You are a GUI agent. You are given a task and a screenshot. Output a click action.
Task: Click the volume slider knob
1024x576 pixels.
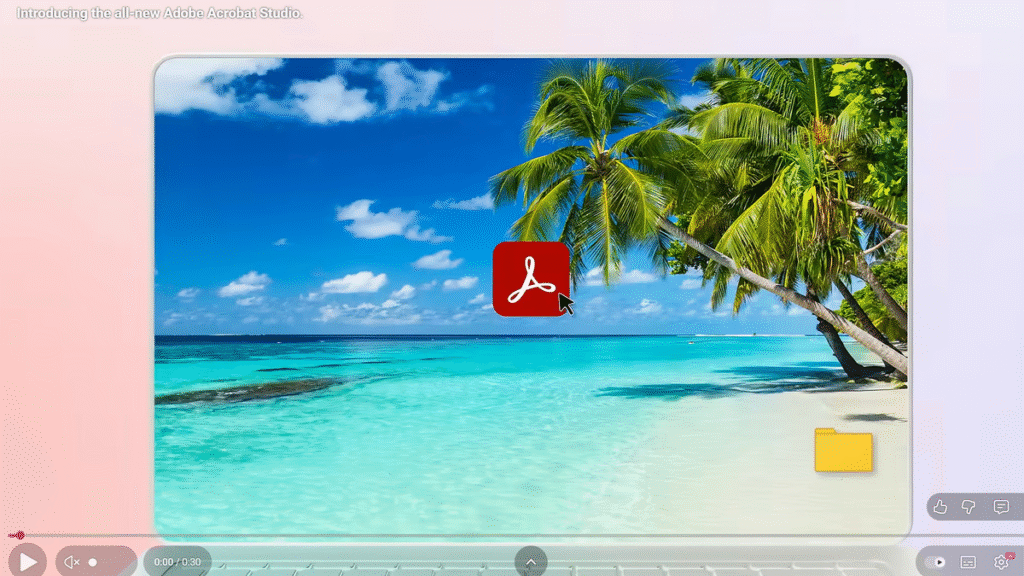[93, 562]
